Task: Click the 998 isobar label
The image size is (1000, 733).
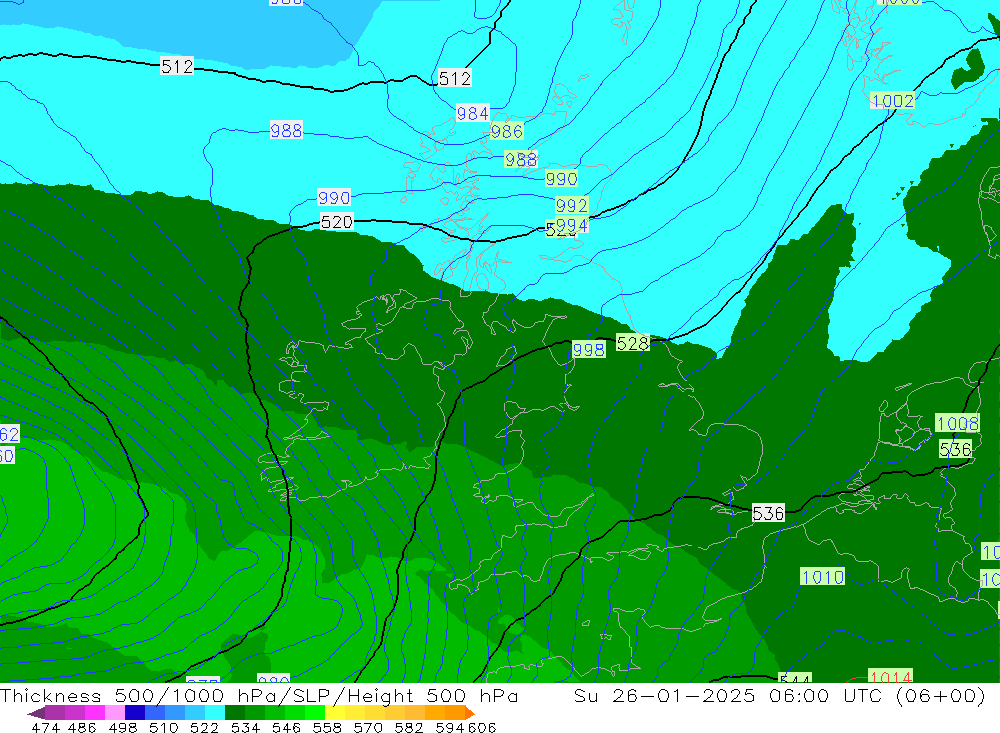Action: click(x=588, y=350)
